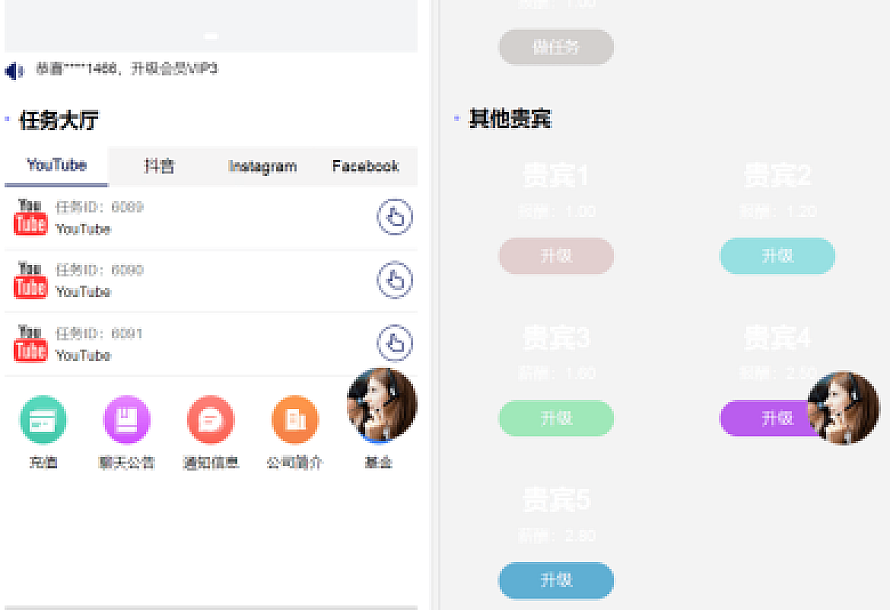
Task: Tap the hand icon for task 6089
Action: (x=395, y=217)
